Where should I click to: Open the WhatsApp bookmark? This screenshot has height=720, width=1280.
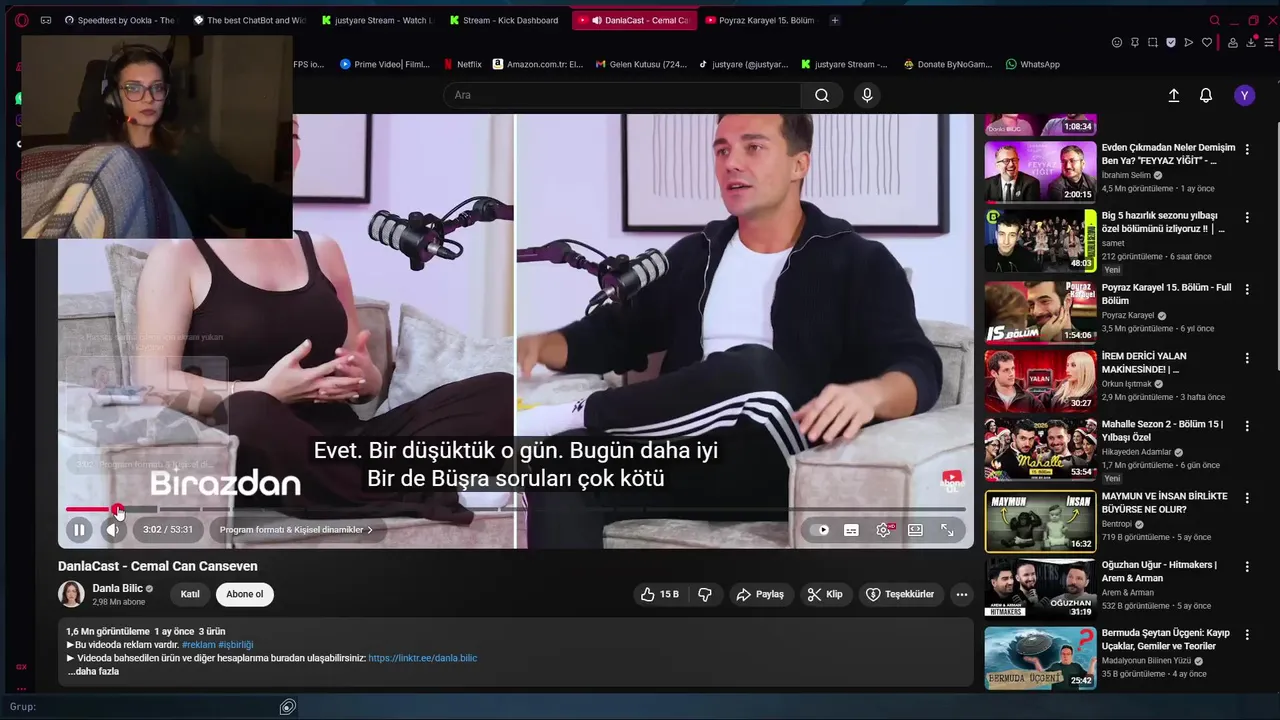click(x=1033, y=64)
